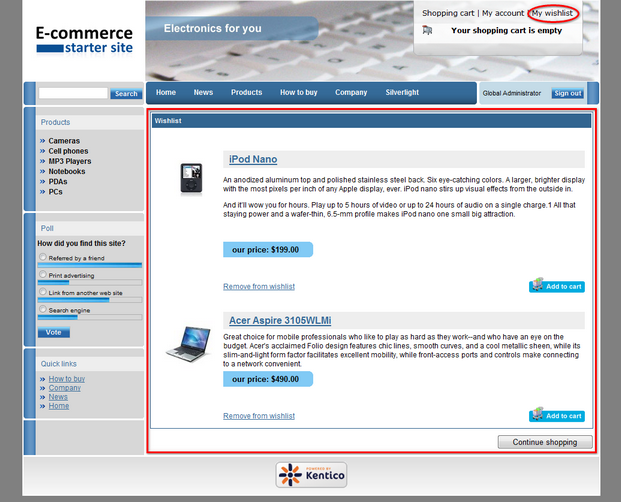Click the Acer price label $490.00
Viewport: 621px width, 502px height.
268,379
